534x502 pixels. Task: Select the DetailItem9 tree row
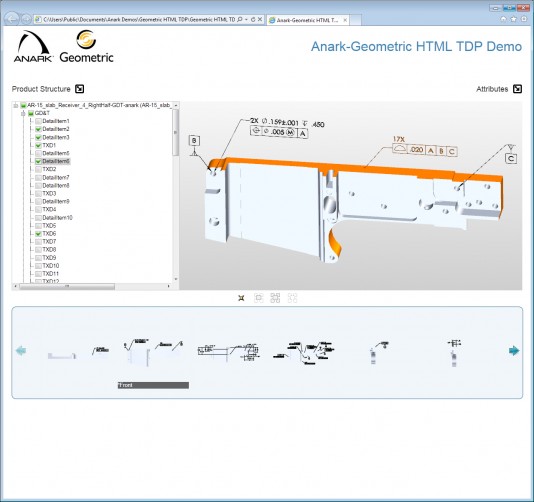(x=56, y=202)
